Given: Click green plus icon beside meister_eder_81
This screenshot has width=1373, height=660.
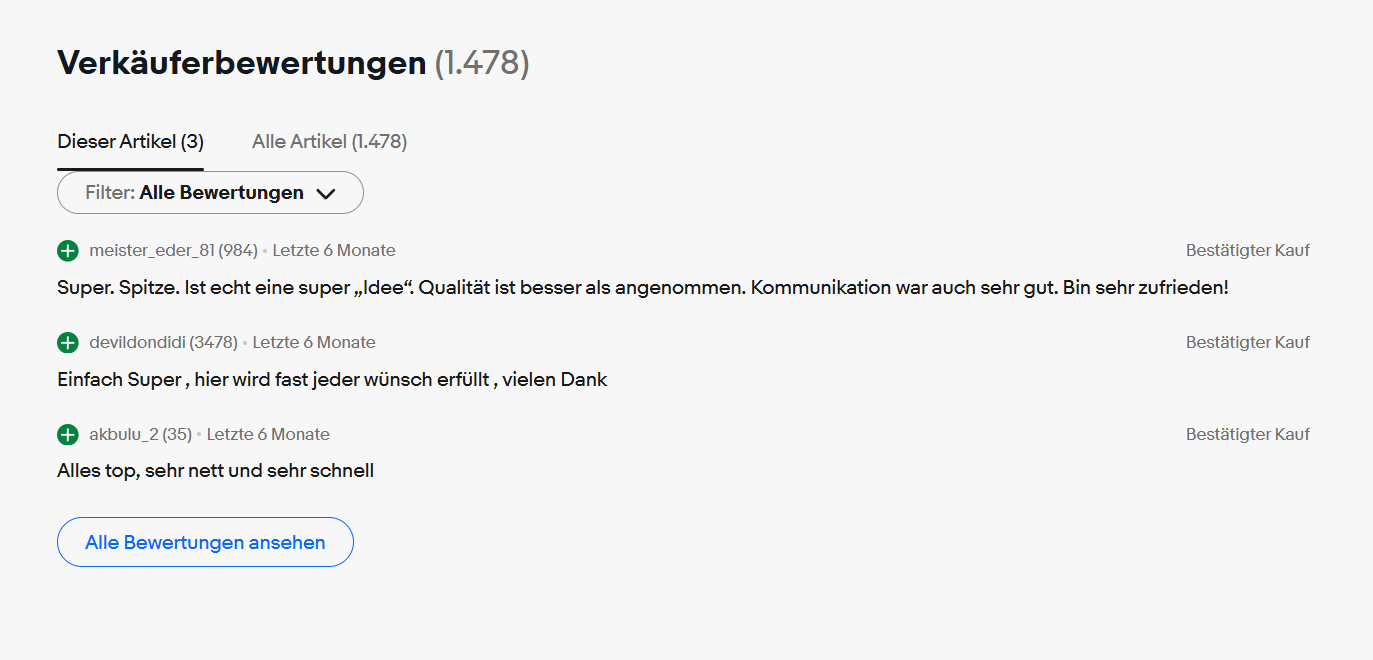Looking at the screenshot, I should 68,250.
